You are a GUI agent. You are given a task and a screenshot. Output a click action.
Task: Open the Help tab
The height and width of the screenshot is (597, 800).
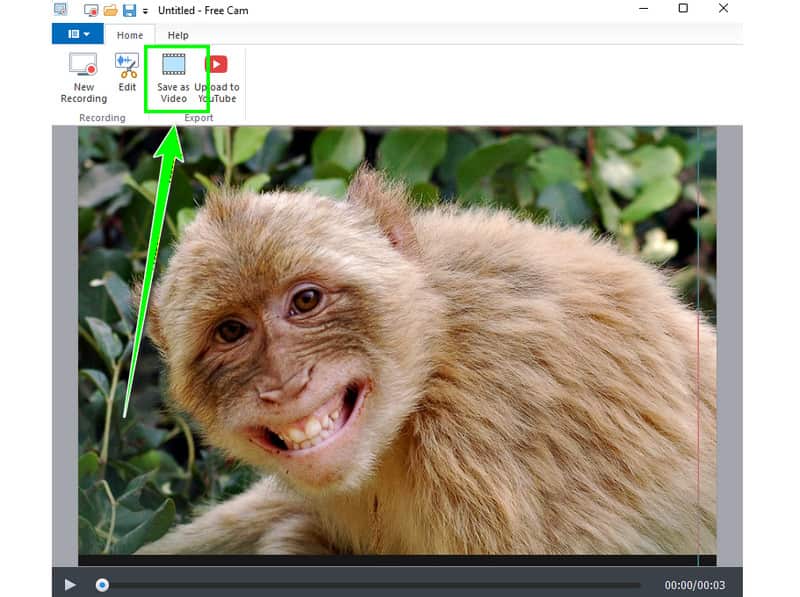click(x=178, y=35)
